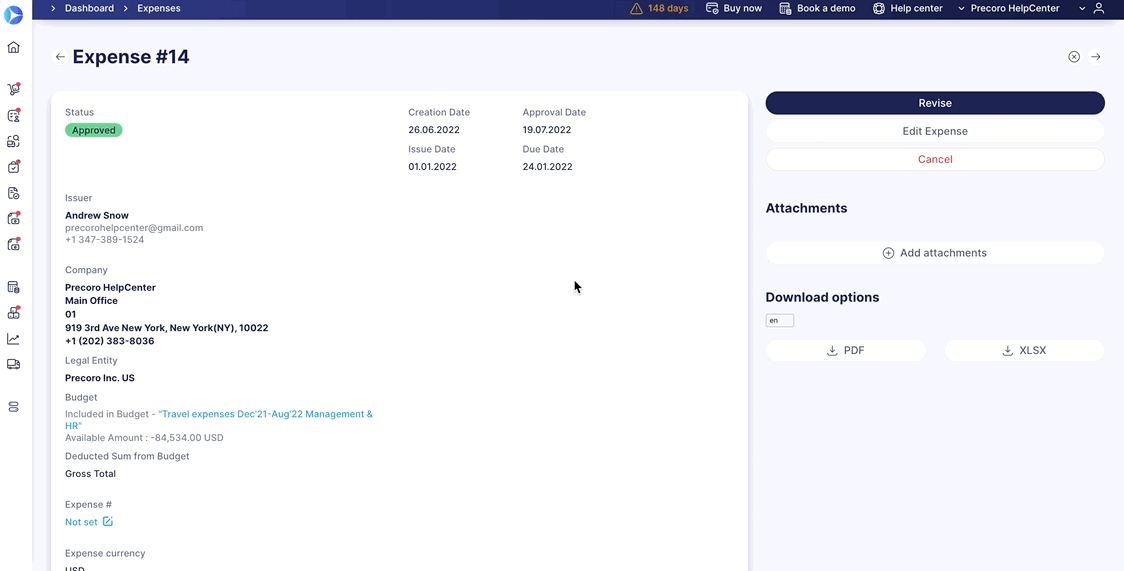This screenshot has height=571, width=1124.
Task: Click the Edit Expense button
Action: (x=935, y=131)
